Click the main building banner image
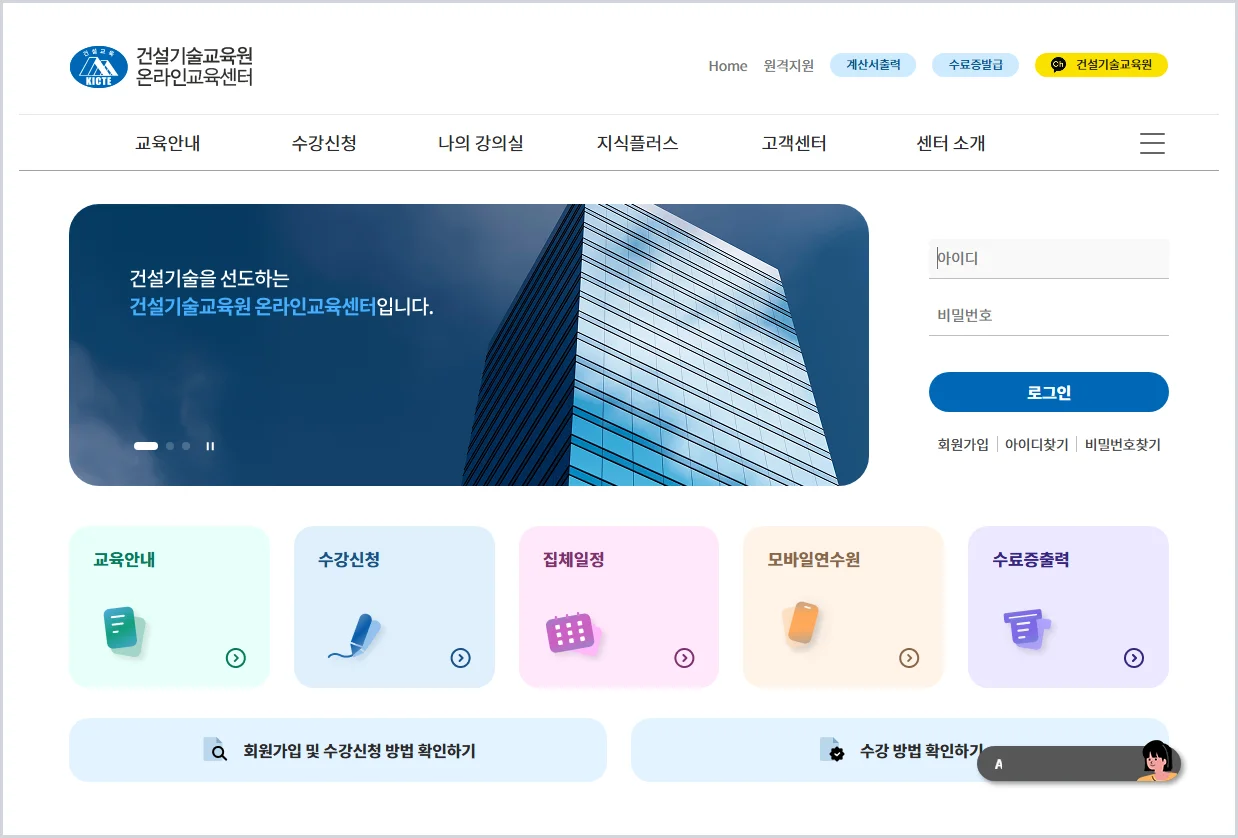 469,345
